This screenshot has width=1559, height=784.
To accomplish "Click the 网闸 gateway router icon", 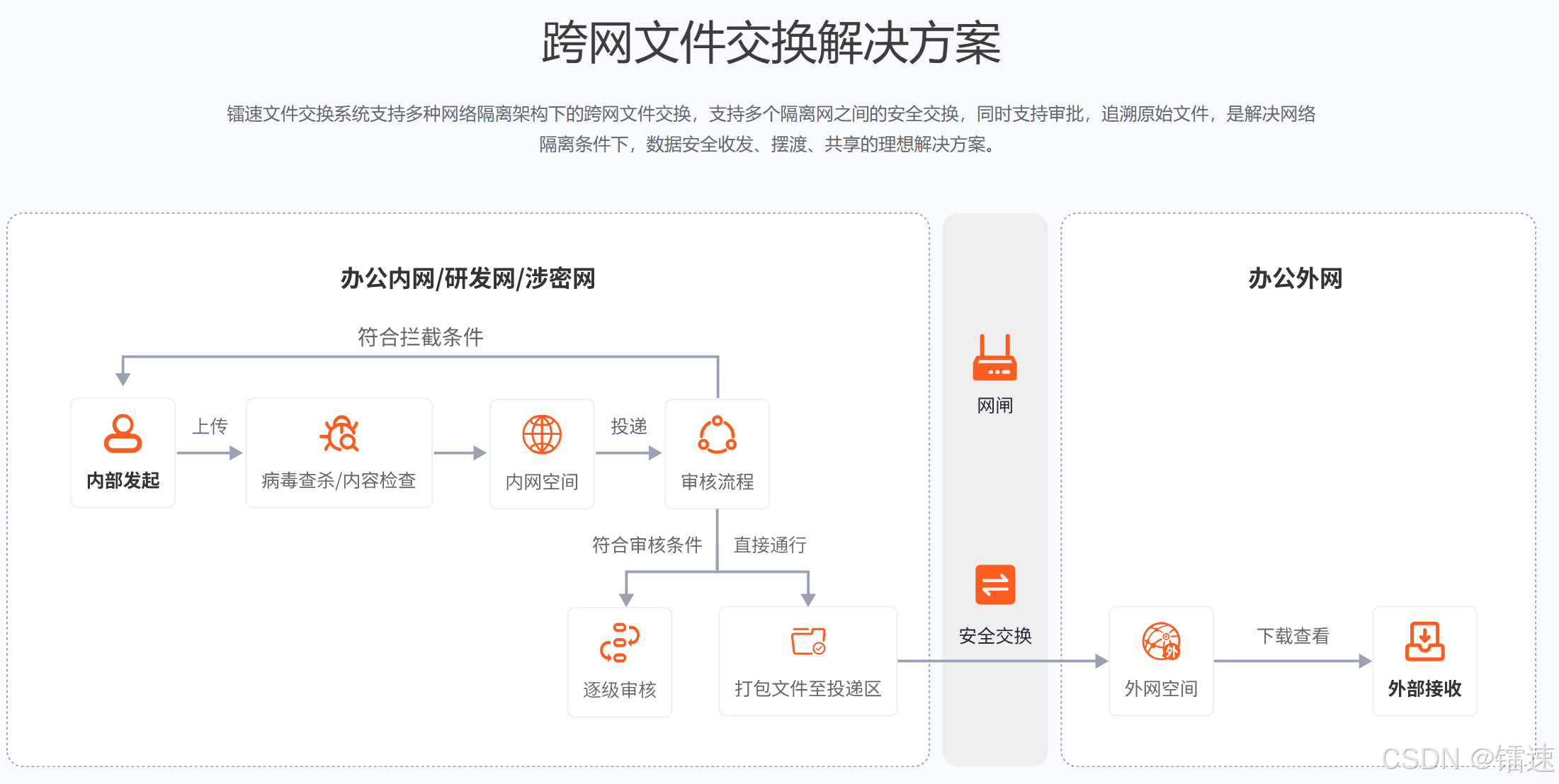I will [994, 358].
